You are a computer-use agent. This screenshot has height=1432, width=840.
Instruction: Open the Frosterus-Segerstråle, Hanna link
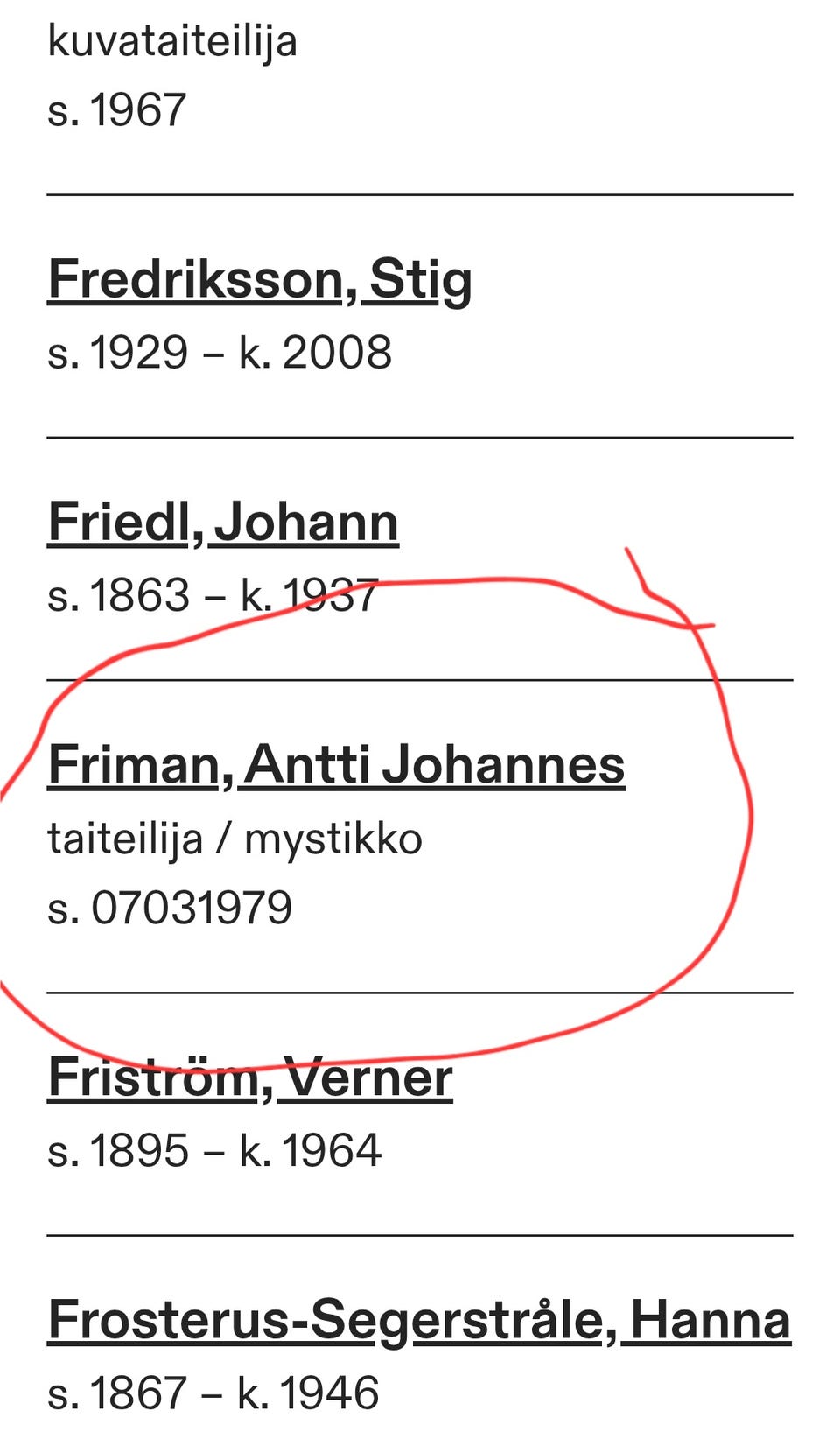[419, 1321]
